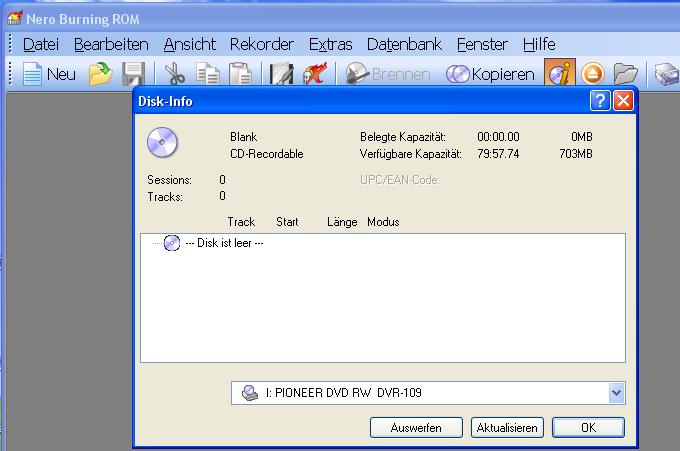Click the Brennen burn toolbar button
The image size is (680, 451).
pos(388,74)
